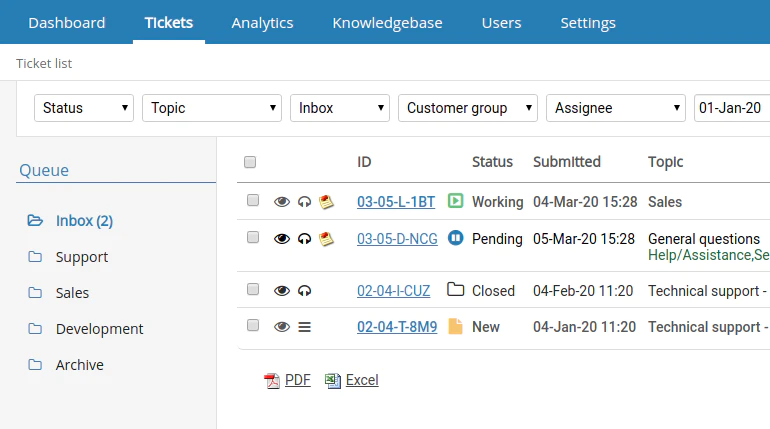Export ticket list via PDF link

[x=298, y=380]
